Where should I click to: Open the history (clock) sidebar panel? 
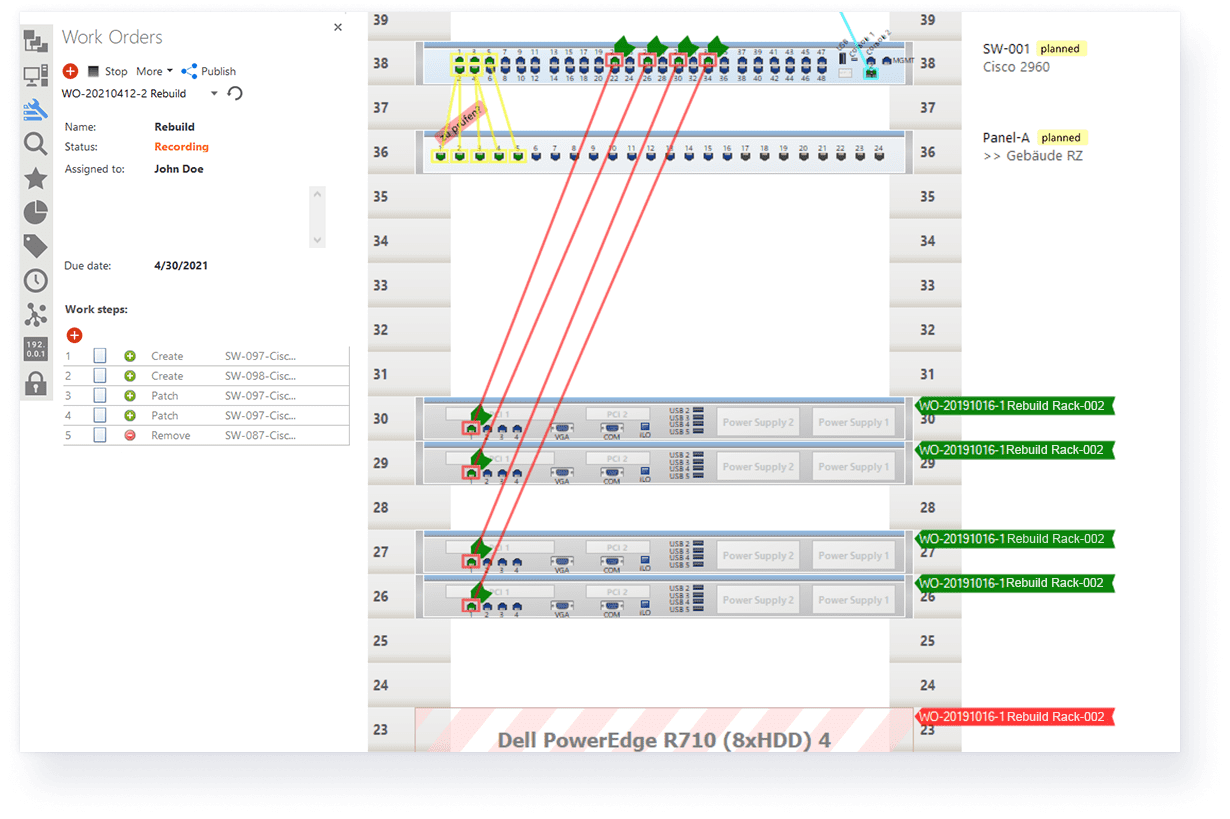pos(35,280)
